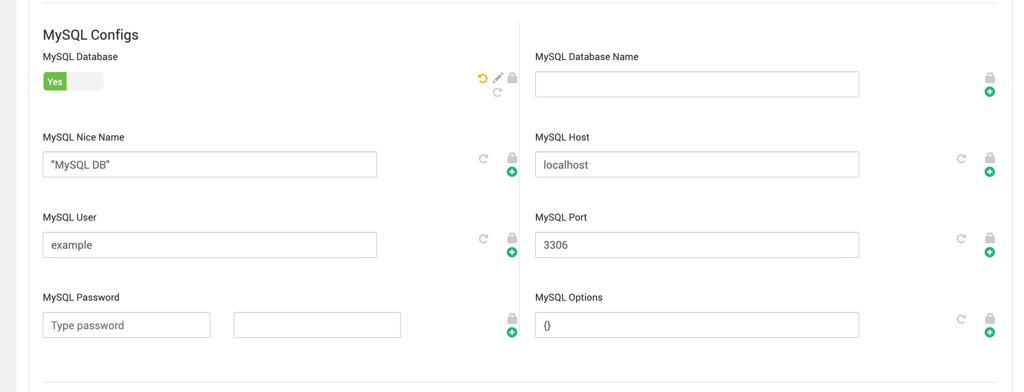Click the MySQL Nice Name field
This screenshot has height=392, width=1024.
tap(210, 165)
